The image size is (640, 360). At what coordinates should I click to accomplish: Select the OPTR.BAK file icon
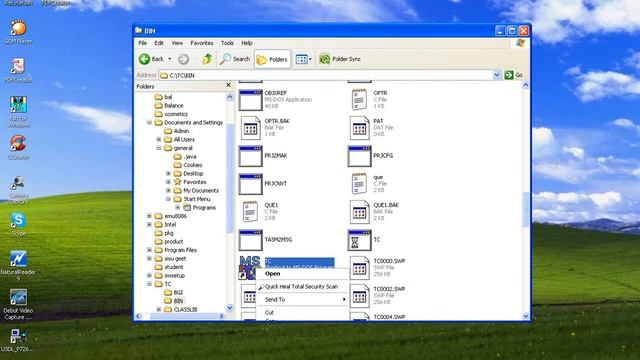tap(250, 128)
